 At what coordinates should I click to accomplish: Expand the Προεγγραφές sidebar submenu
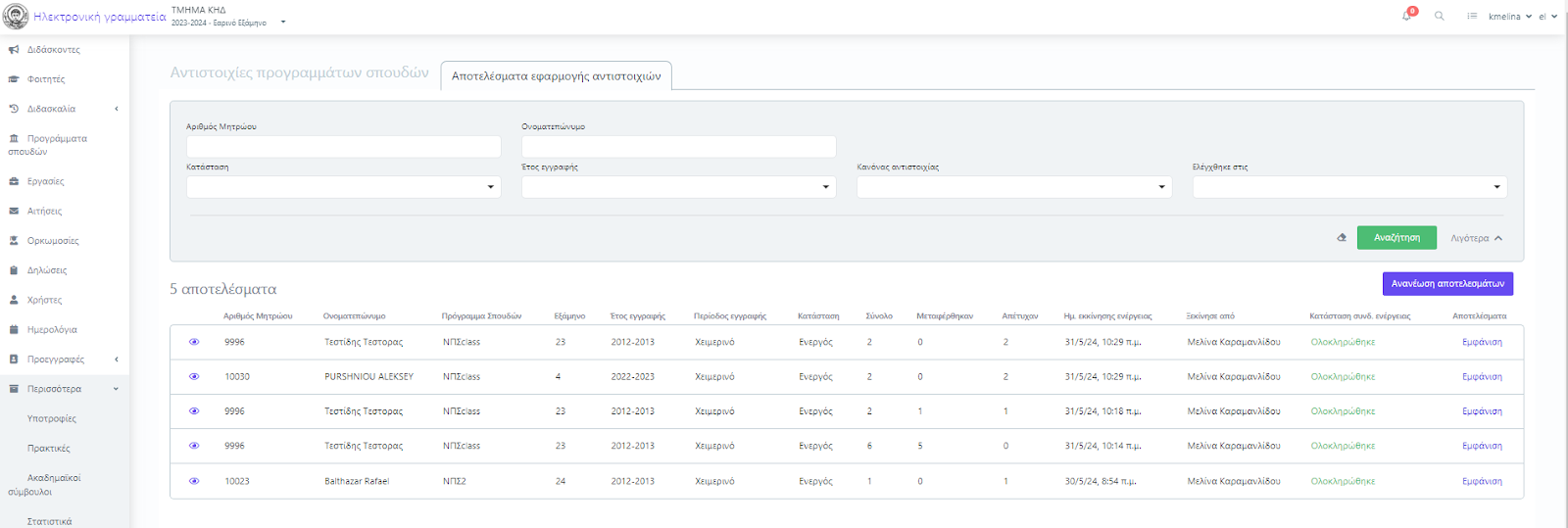[x=117, y=360]
